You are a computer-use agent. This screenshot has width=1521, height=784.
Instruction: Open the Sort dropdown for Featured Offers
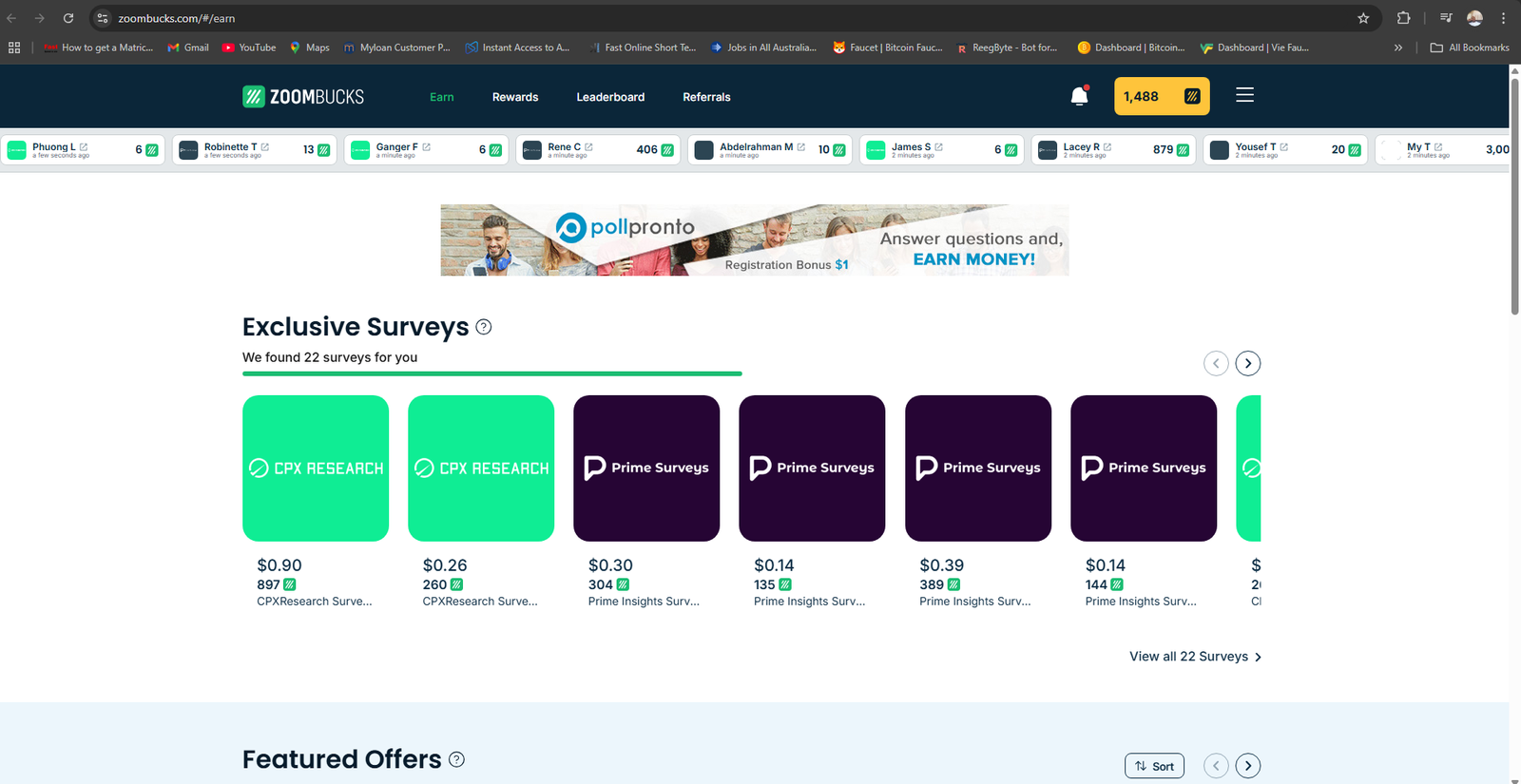[1154, 766]
